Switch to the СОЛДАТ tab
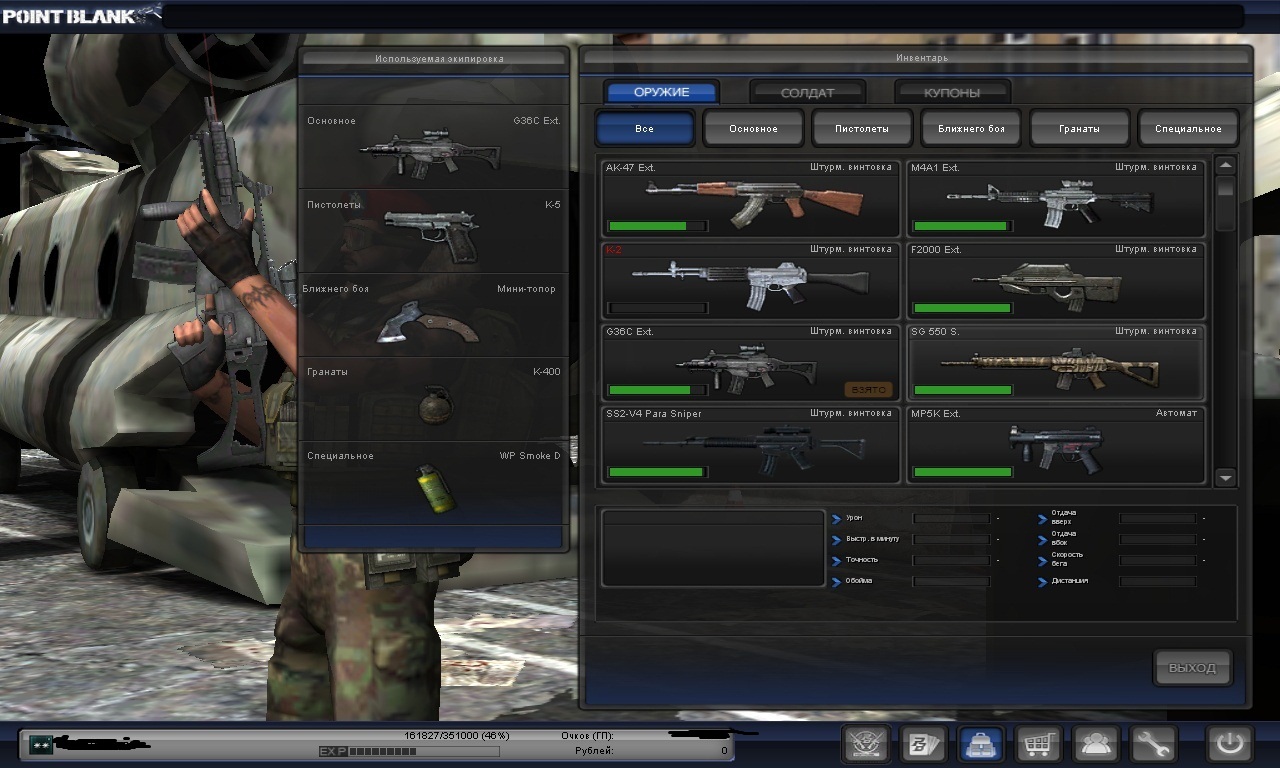The image size is (1280, 768). coord(806,93)
